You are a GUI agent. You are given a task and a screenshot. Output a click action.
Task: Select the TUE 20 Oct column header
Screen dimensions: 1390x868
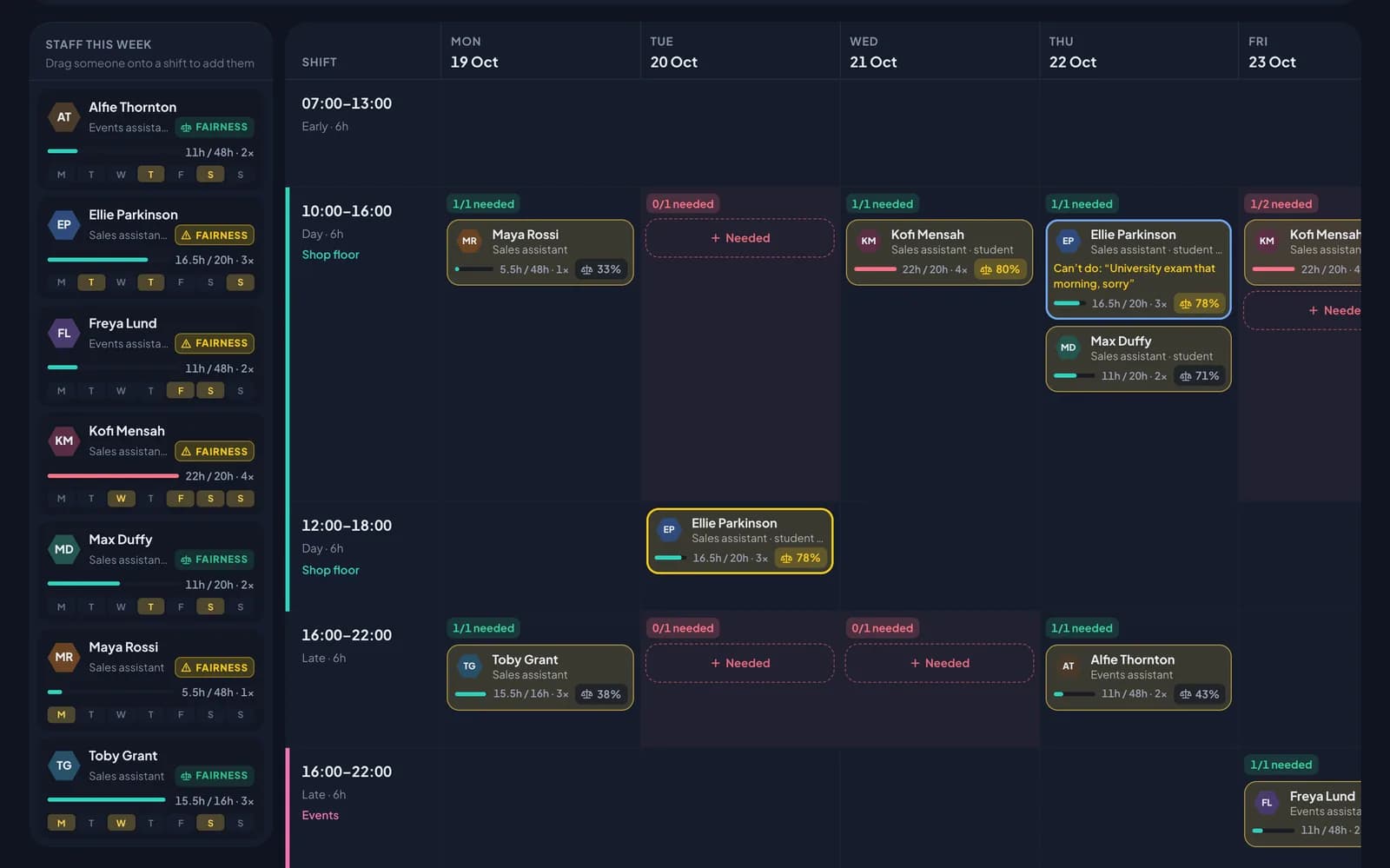tap(740, 52)
